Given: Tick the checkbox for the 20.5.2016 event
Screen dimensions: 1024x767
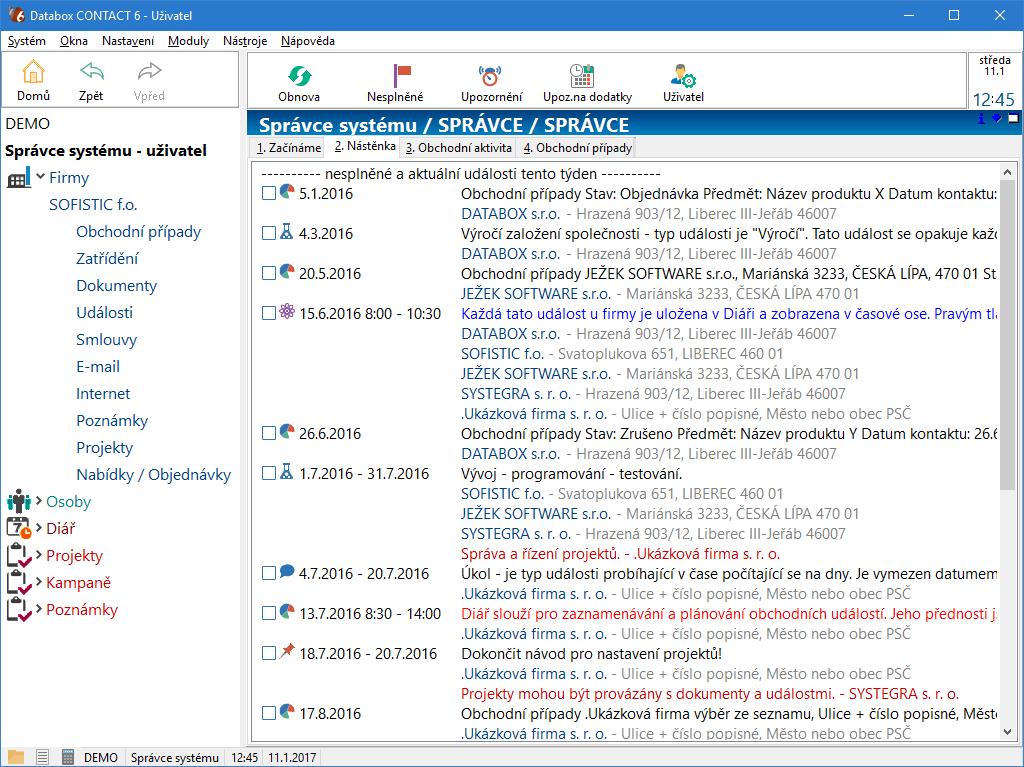Looking at the screenshot, I should 268,273.
